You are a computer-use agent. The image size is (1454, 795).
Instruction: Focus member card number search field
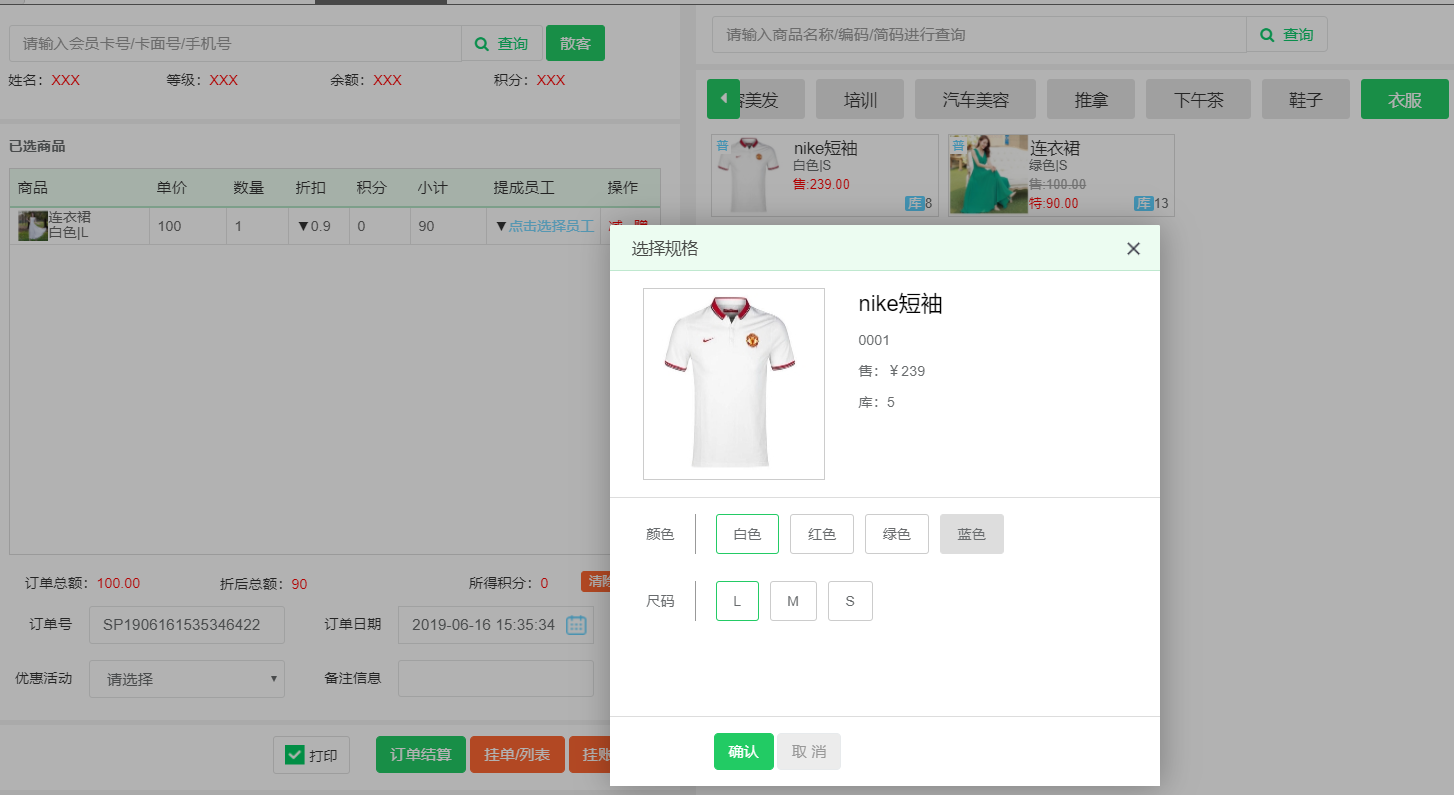(x=236, y=44)
